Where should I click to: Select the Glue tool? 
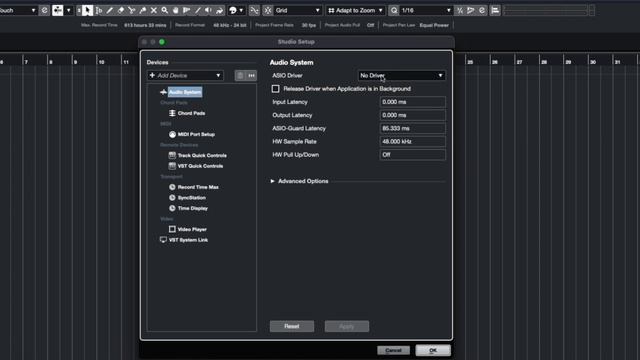coord(142,10)
